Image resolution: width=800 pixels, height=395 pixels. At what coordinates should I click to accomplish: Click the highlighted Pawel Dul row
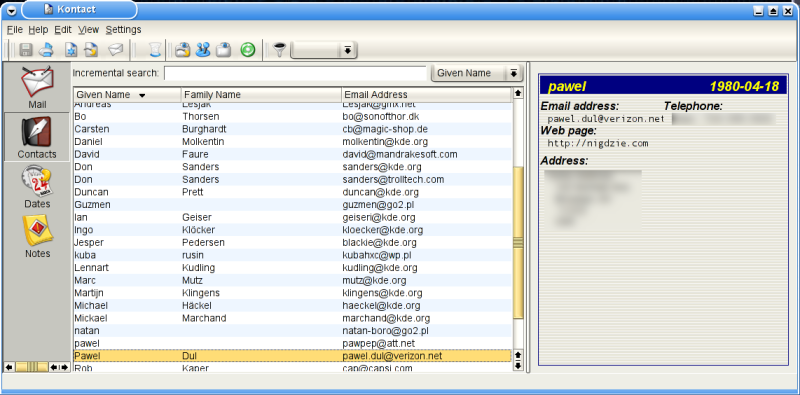pos(292,356)
